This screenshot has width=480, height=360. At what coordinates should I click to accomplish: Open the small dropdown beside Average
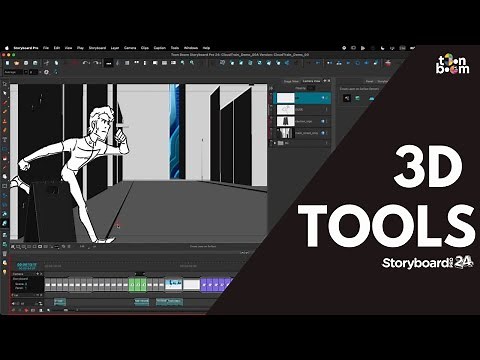(26, 72)
